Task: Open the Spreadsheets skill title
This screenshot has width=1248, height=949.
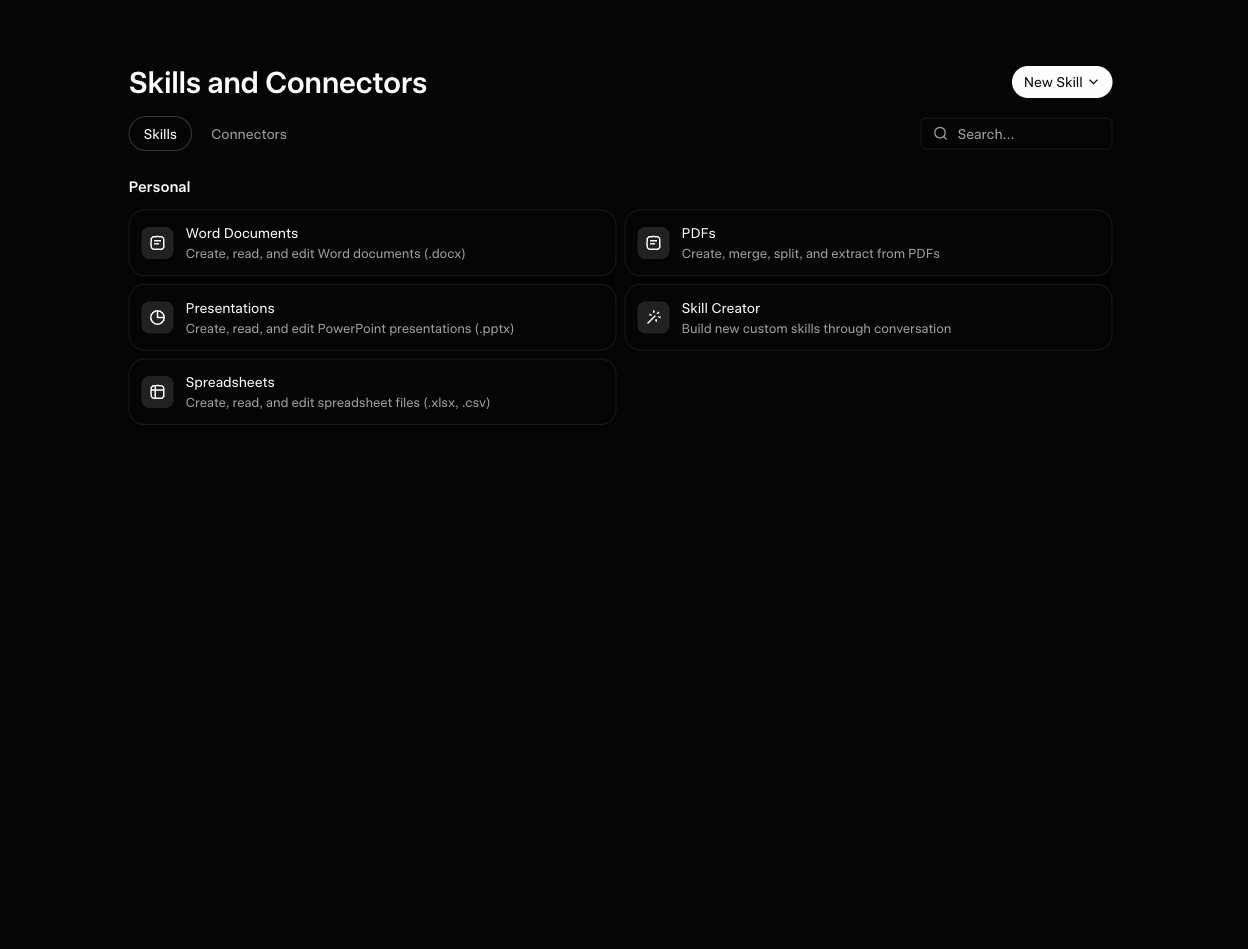Action: click(230, 382)
